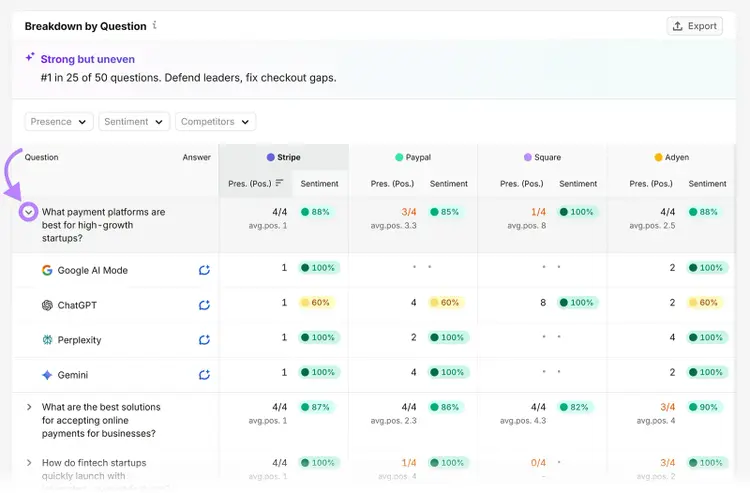Regenerate the Perplexity answer
The width and height of the screenshot is (750, 493).
pos(204,340)
